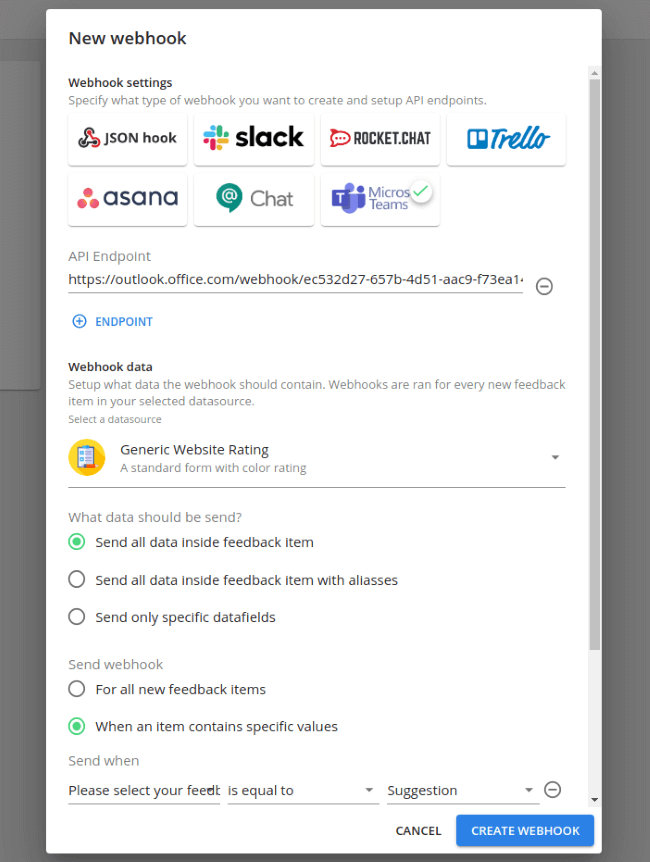Screen dimensions: 650x862
Task: Select 'For all new feedback items'
Action: click(x=76, y=689)
